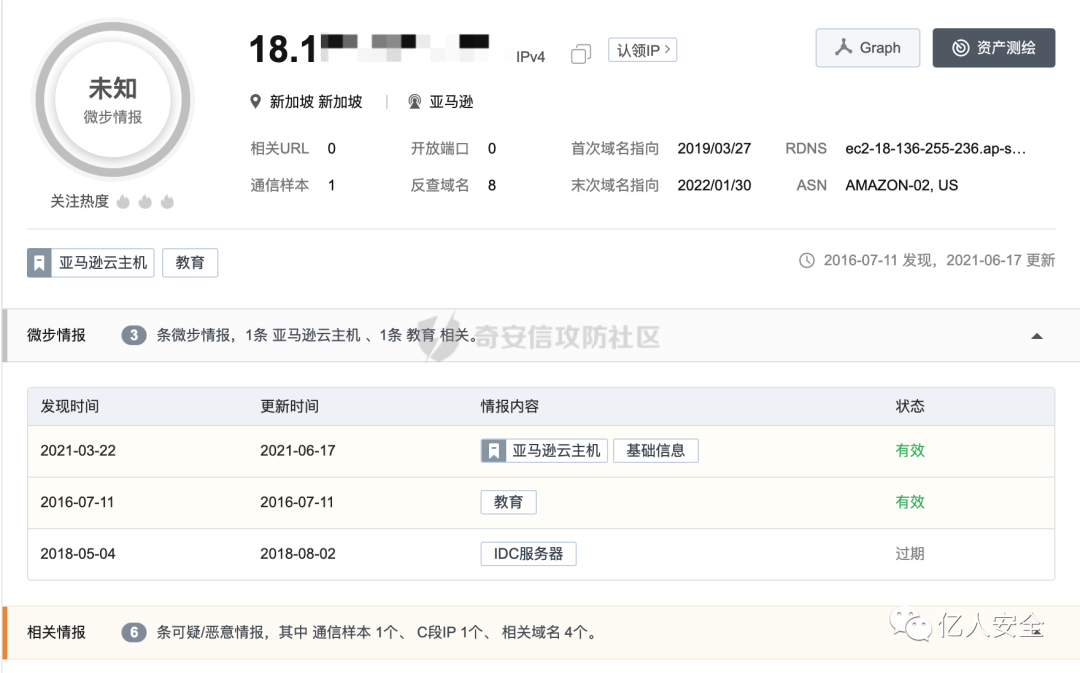
Task: Click the clock icon beside discovery date
Action: 807,260
